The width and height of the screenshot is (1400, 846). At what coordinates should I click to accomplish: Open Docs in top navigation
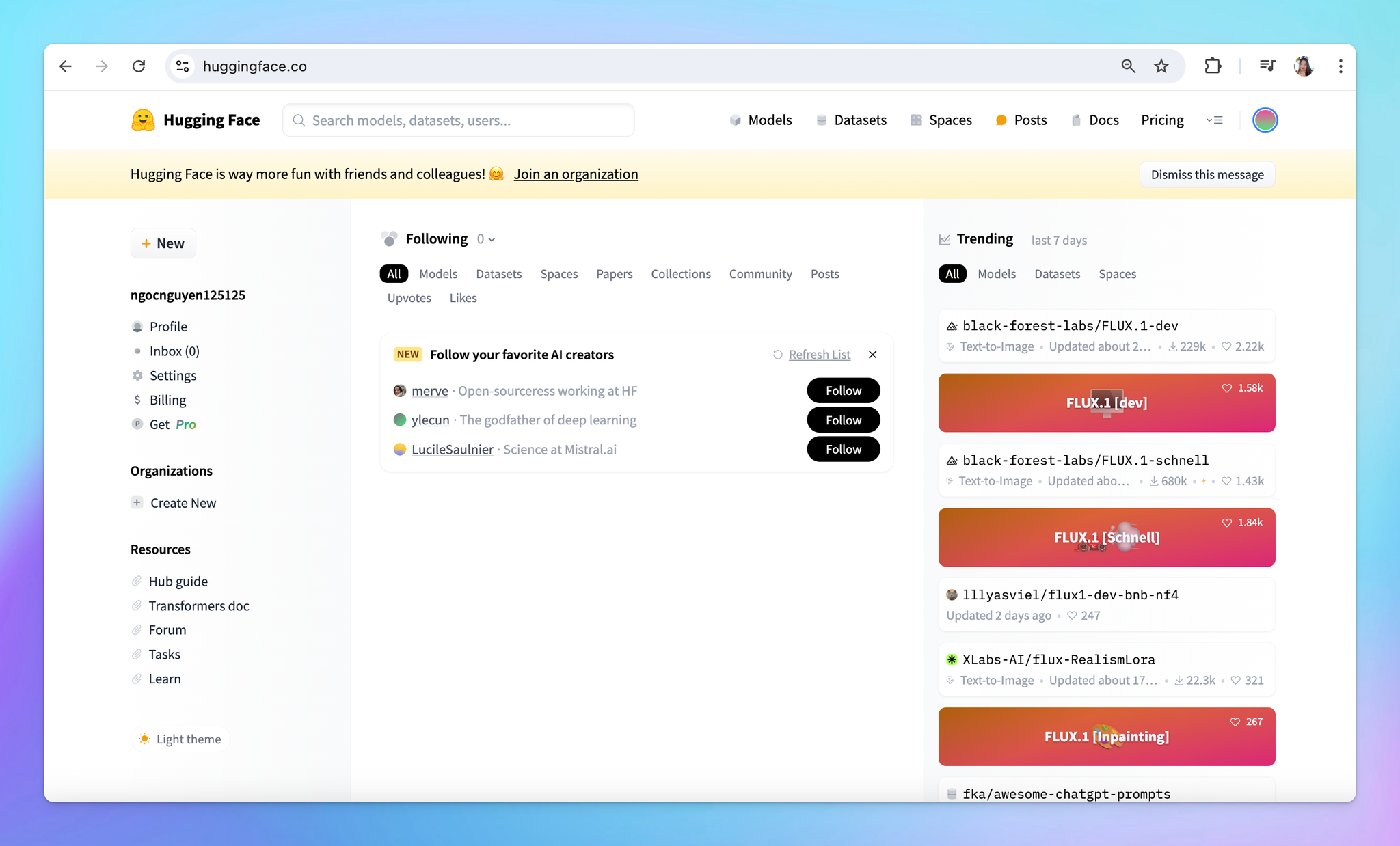[1094, 120]
